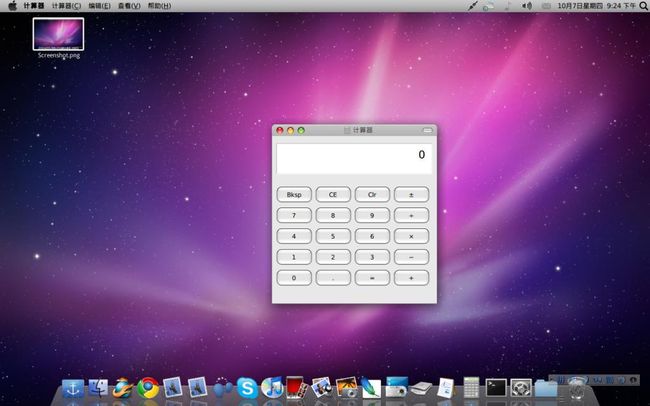Click the date and time in menu bar
Viewport: 650px width, 406px height.
point(597,6)
